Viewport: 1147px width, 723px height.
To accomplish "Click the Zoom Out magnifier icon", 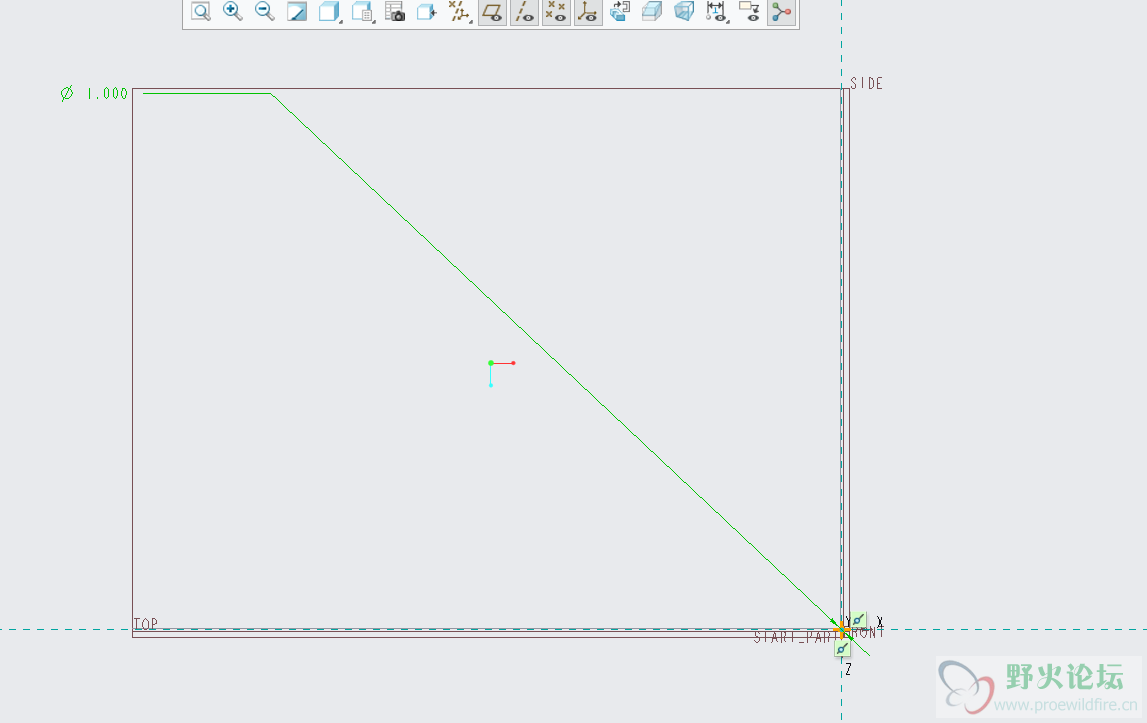I will click(264, 11).
